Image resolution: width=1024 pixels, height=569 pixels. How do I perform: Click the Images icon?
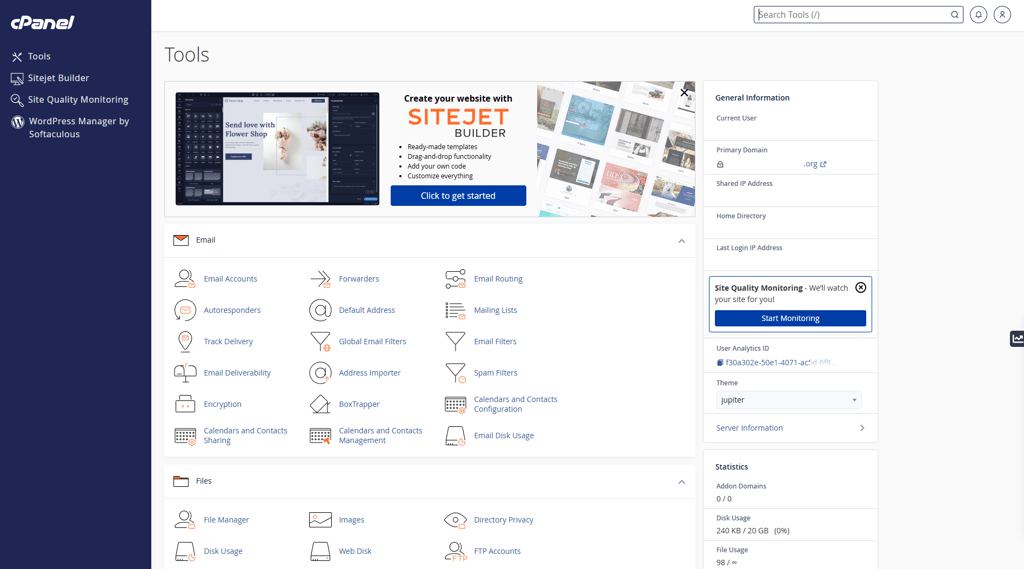pyautogui.click(x=320, y=520)
